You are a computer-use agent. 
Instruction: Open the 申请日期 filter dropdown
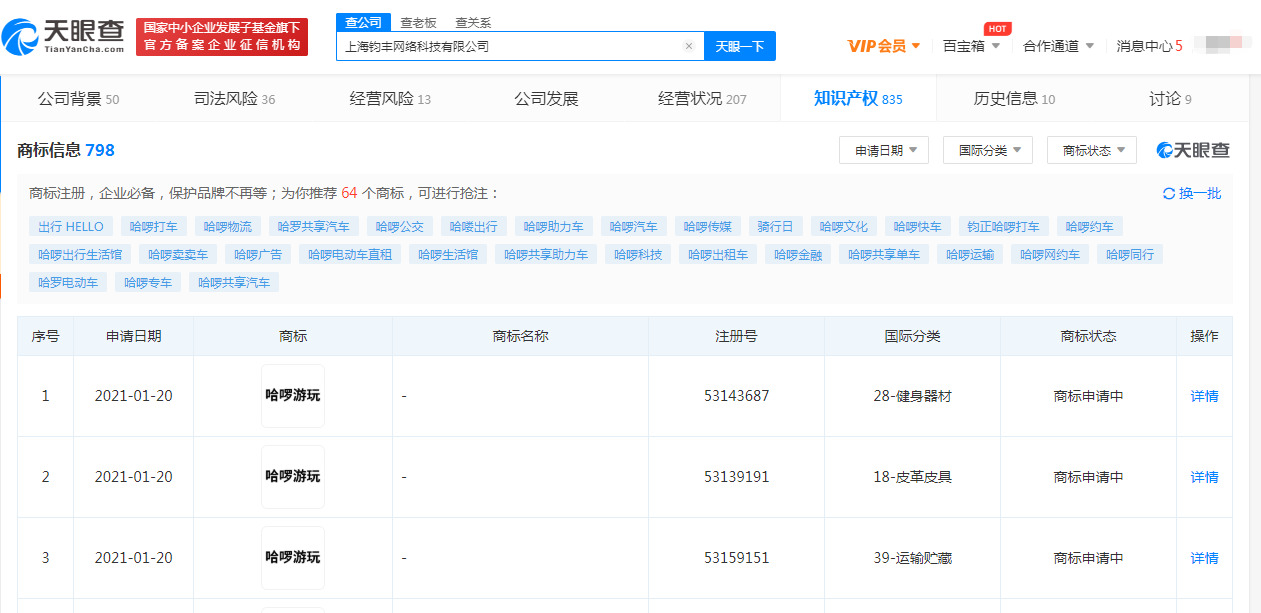tap(886, 150)
